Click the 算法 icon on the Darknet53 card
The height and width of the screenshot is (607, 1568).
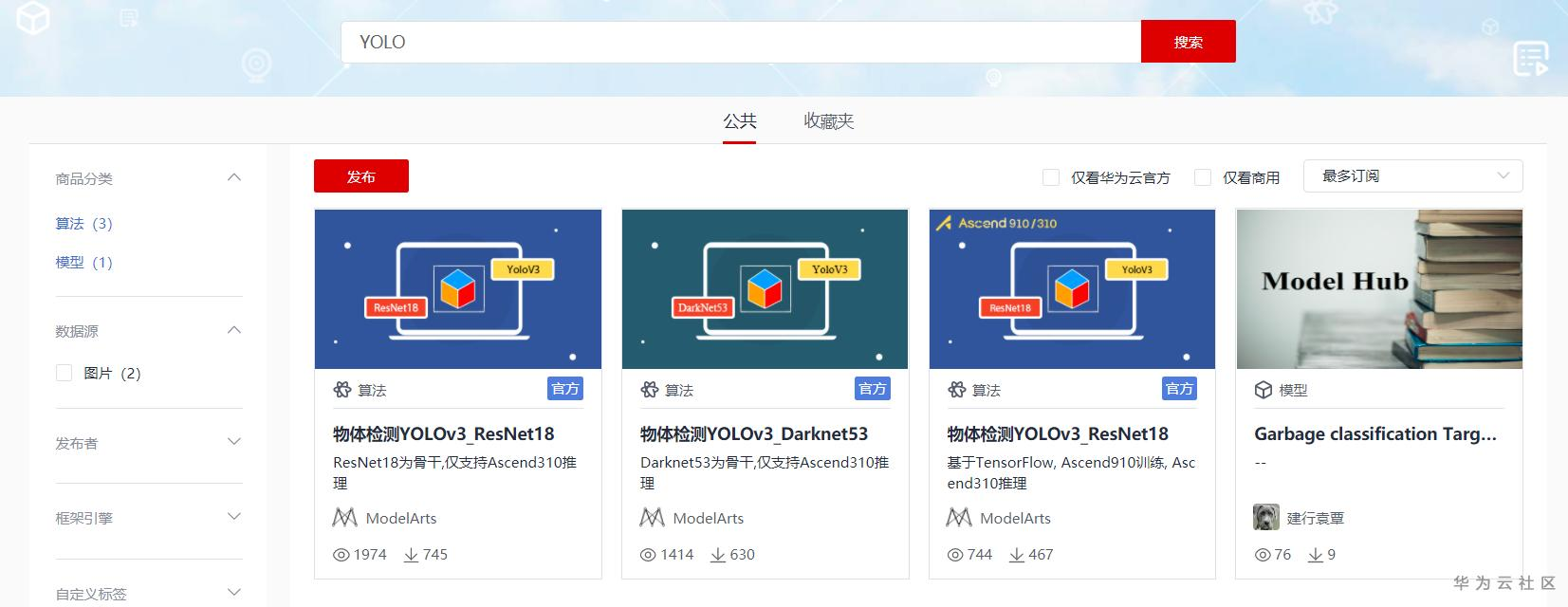coord(650,390)
